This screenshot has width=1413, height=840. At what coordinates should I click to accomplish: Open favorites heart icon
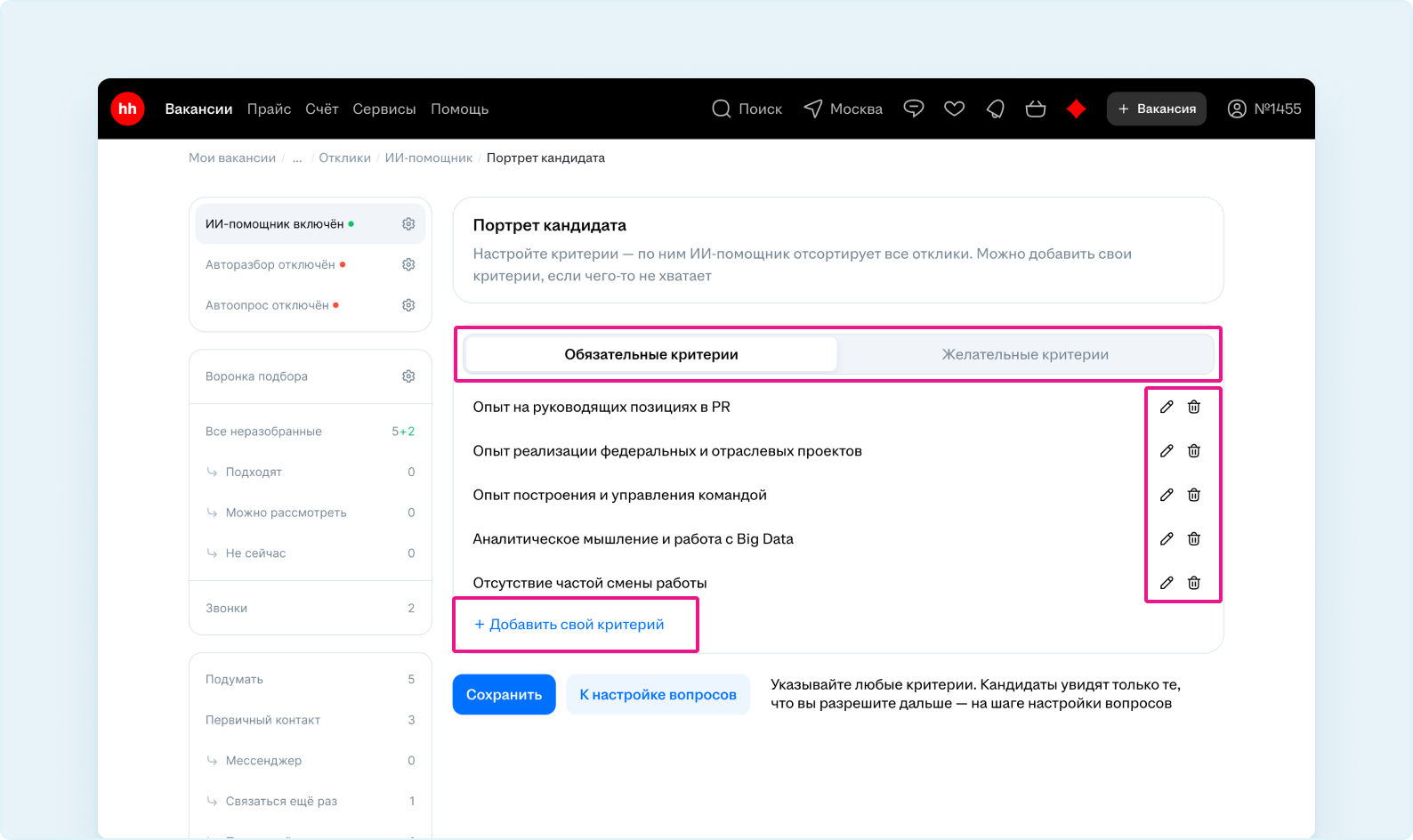coord(954,109)
